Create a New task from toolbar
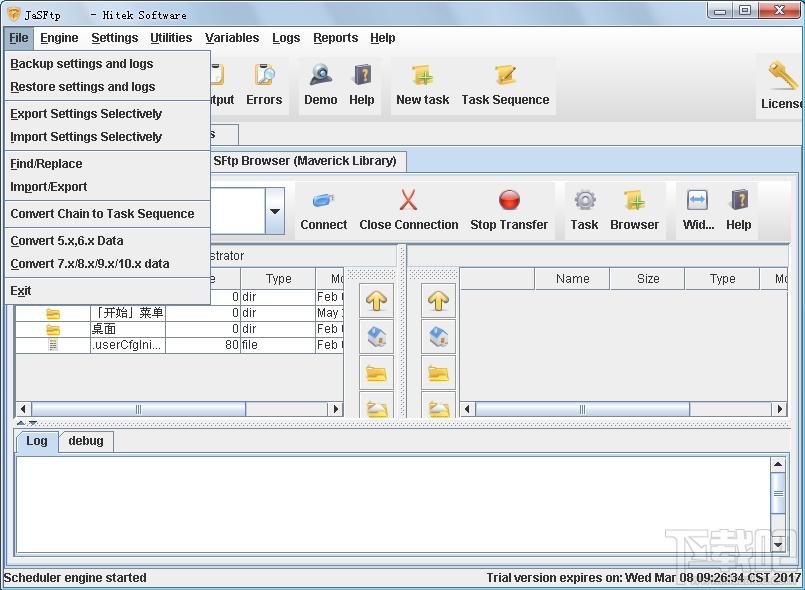This screenshot has width=805, height=590. pyautogui.click(x=423, y=85)
